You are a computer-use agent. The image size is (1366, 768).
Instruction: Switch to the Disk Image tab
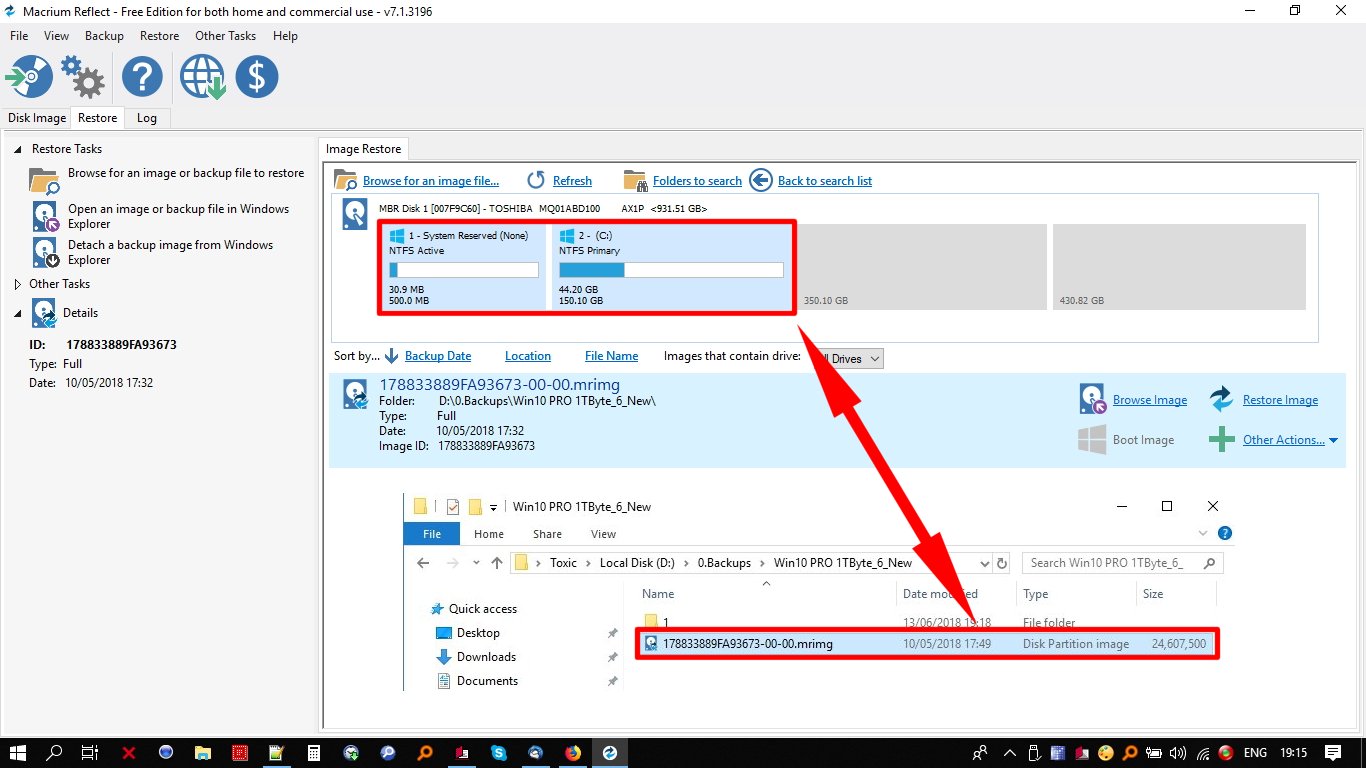(x=37, y=118)
